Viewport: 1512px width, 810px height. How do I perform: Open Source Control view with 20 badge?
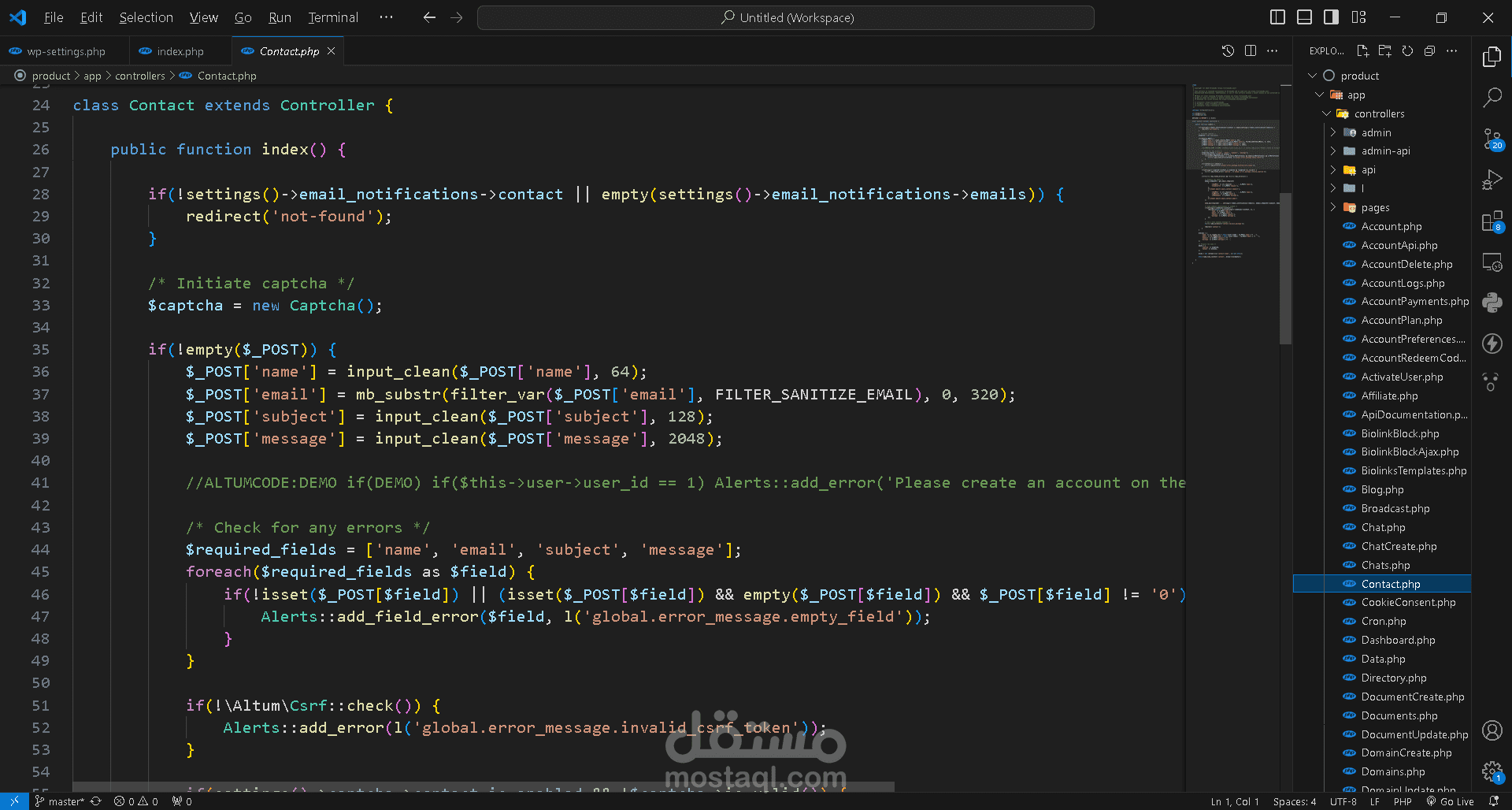(1492, 139)
